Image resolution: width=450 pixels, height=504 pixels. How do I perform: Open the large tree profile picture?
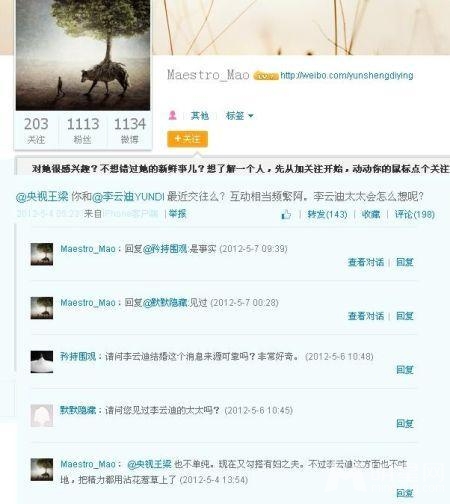(83, 55)
